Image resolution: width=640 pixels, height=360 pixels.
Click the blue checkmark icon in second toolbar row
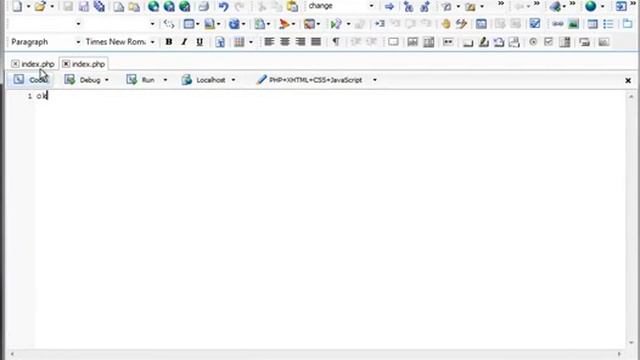tap(535, 24)
